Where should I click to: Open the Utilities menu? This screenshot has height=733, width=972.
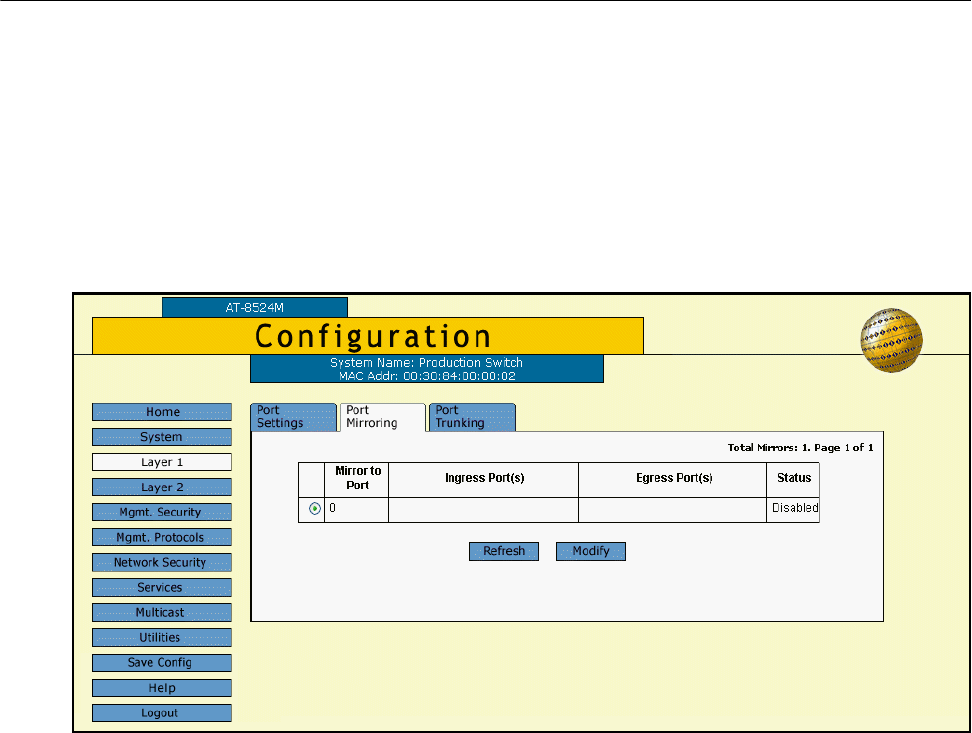click(x=162, y=637)
